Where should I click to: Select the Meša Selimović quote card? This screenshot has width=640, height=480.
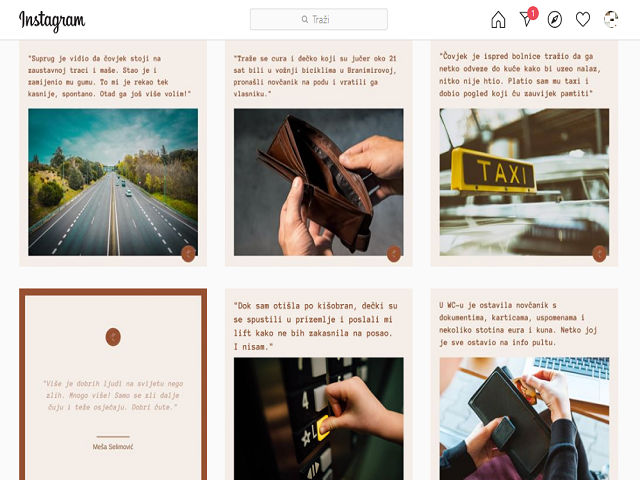pos(113,384)
